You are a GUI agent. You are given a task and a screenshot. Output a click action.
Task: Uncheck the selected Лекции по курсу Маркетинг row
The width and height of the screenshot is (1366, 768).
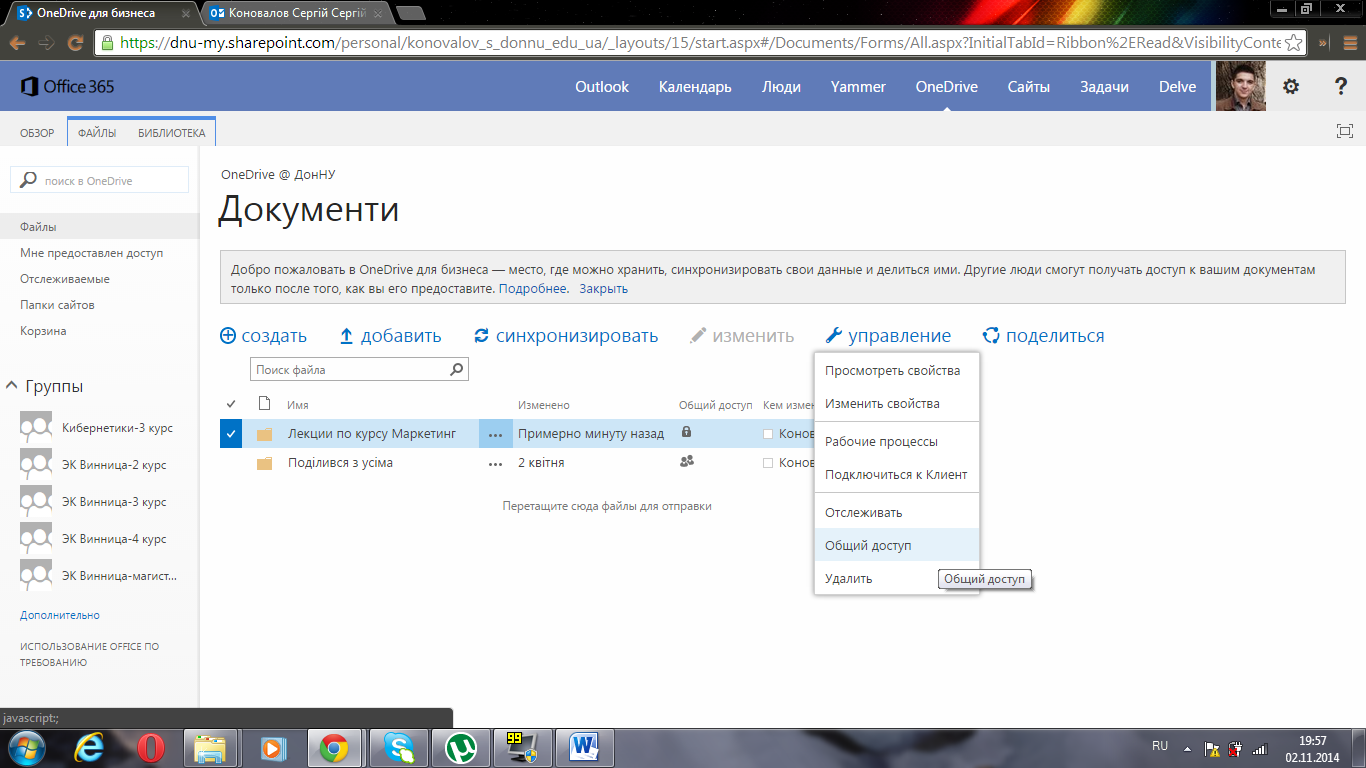pyautogui.click(x=231, y=434)
